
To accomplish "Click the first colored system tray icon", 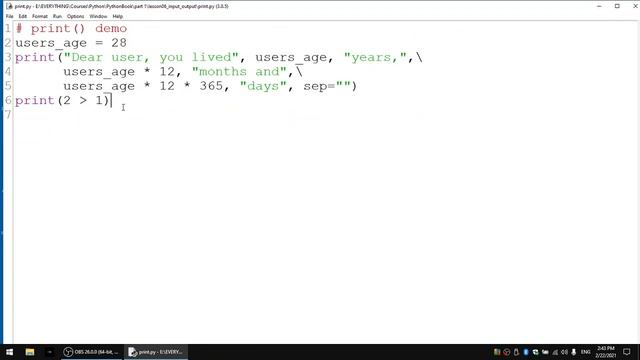I will tap(497, 352).
